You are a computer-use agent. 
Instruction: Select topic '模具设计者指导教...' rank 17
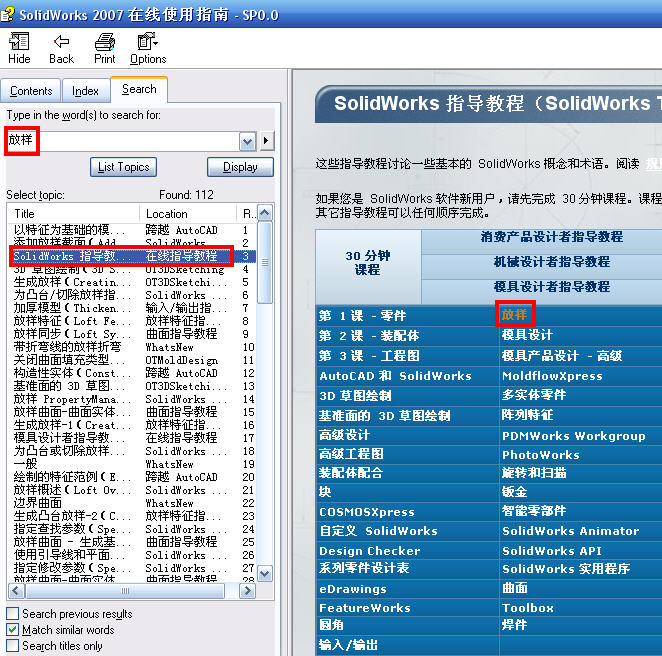coord(132,438)
